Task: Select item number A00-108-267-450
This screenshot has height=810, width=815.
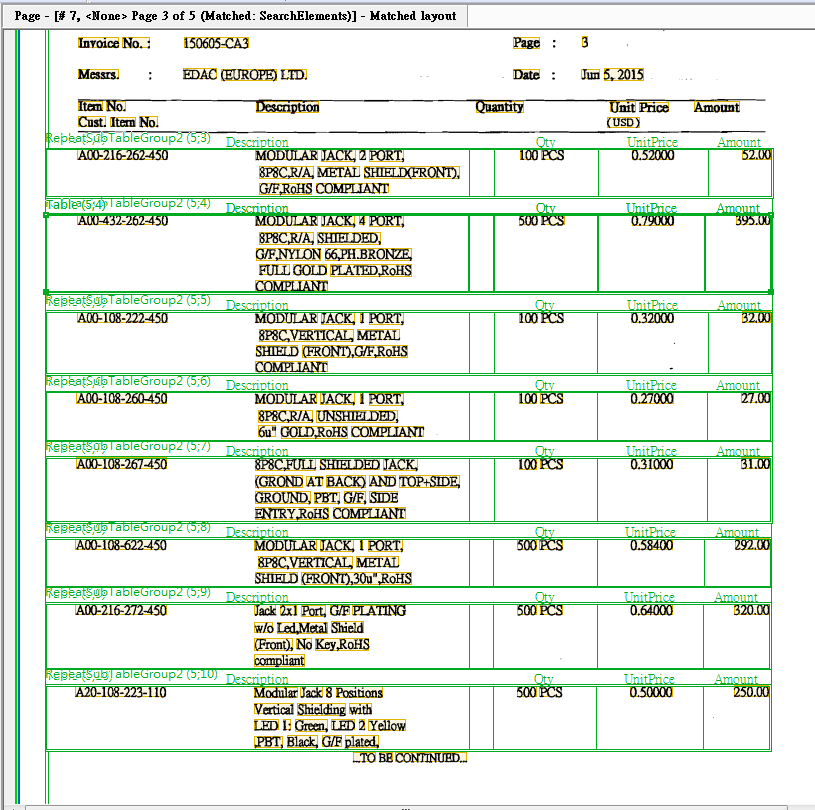Action: pos(122,464)
